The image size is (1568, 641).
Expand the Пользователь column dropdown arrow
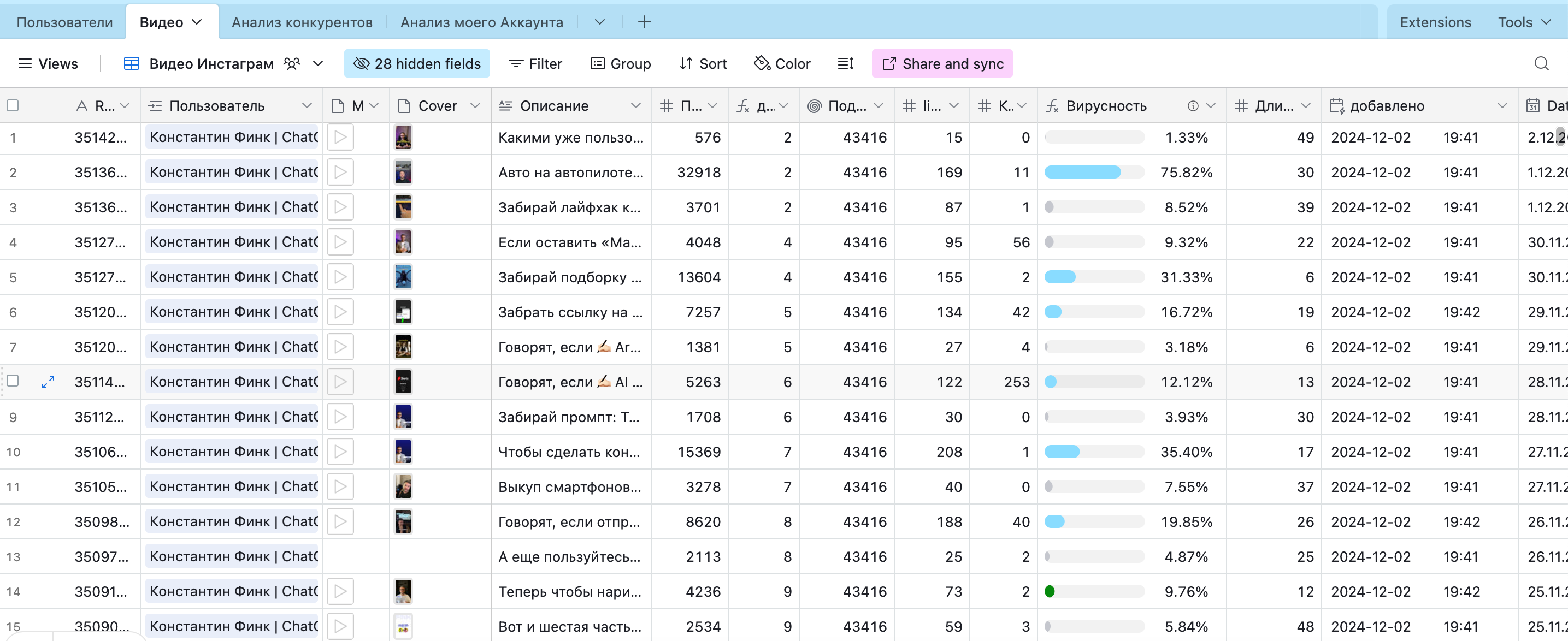pos(307,106)
